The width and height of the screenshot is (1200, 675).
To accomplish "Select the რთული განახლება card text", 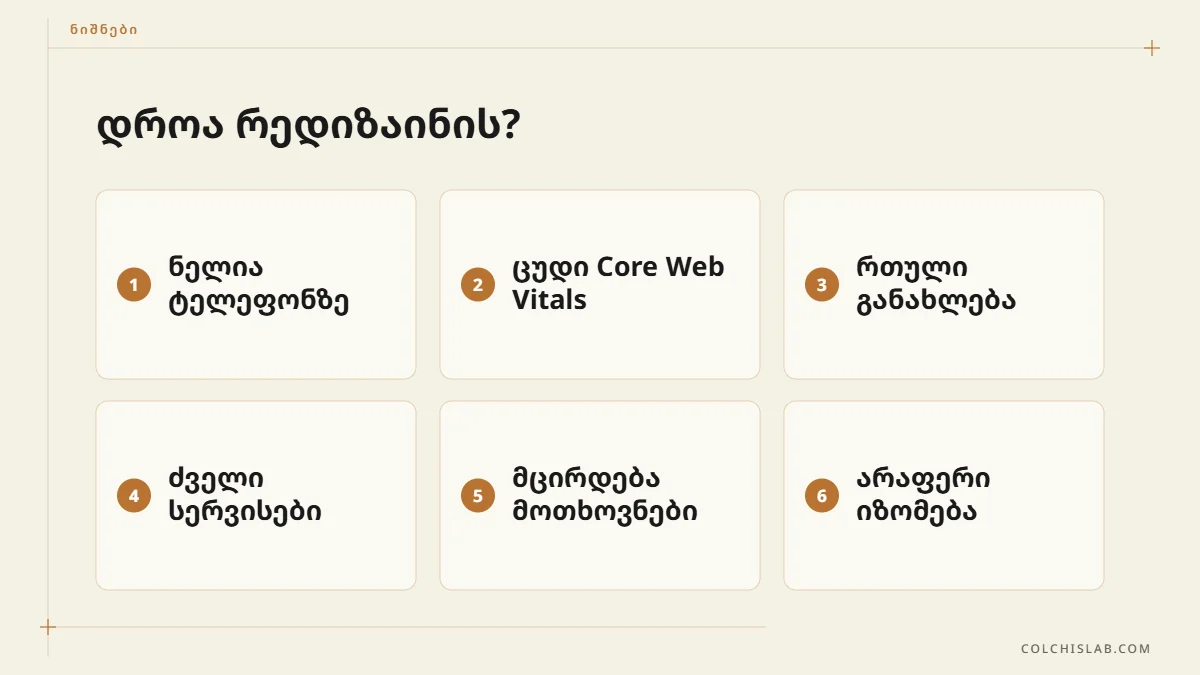I will (x=936, y=285).
